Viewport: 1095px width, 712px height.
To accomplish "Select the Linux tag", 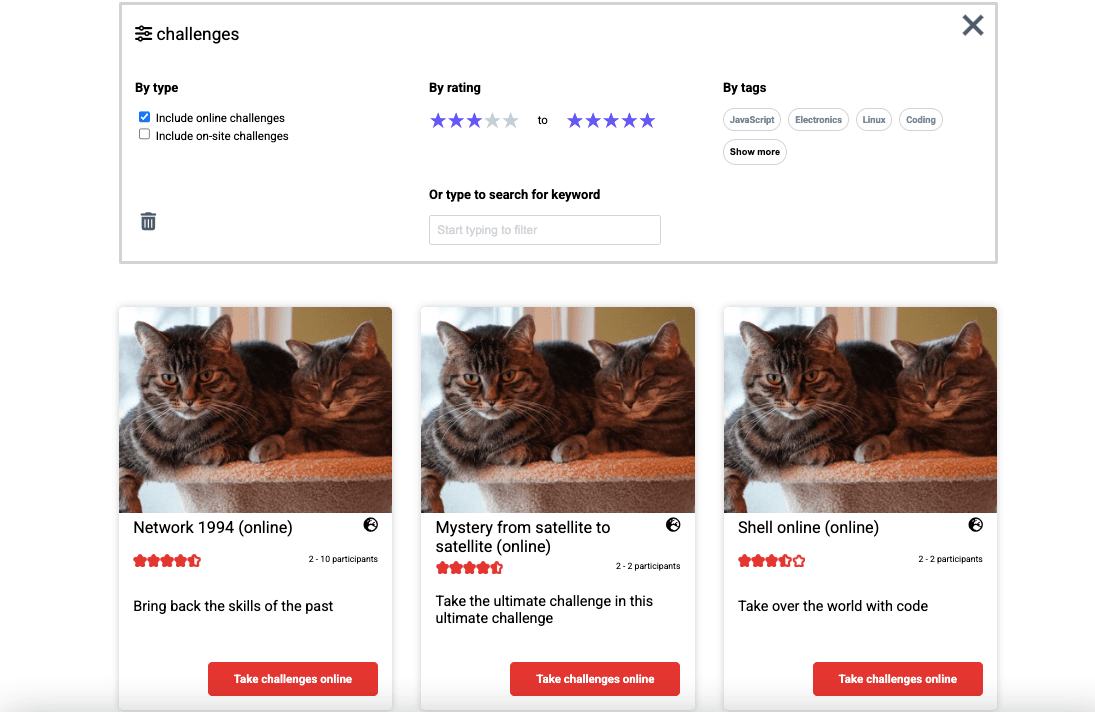I will click(874, 119).
